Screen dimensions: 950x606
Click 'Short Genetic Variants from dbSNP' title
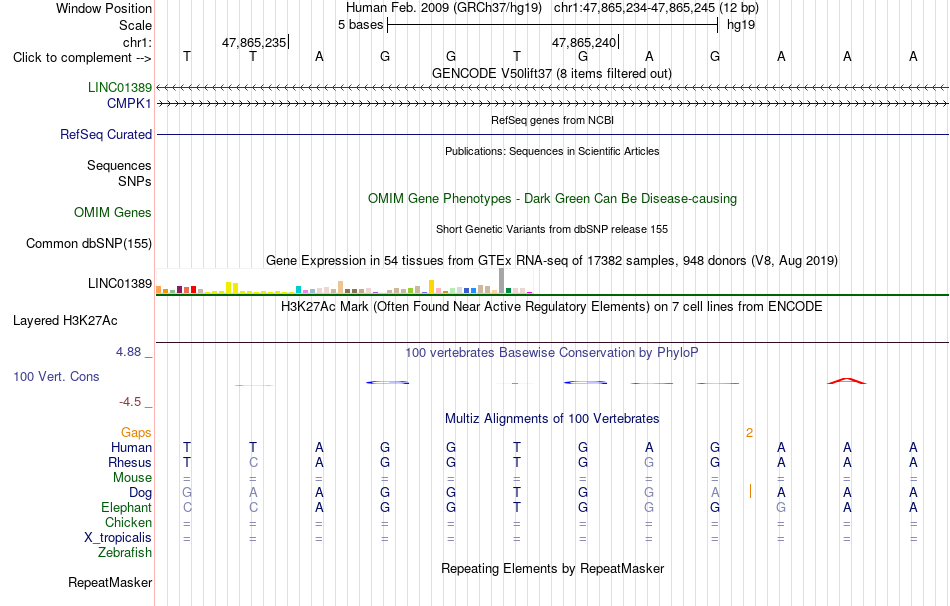(552, 229)
